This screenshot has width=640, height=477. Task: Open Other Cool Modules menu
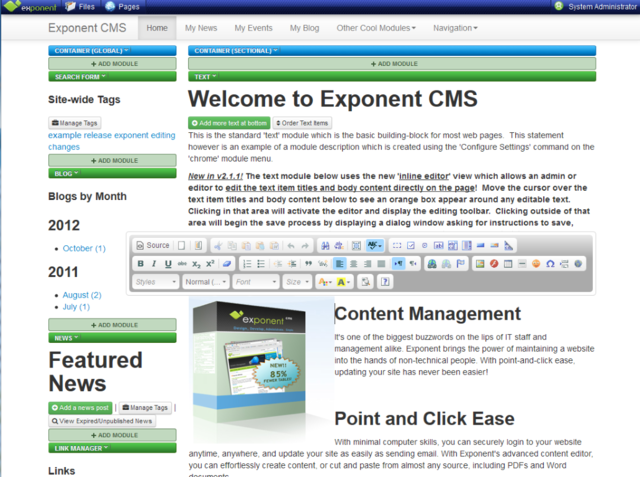(376, 28)
